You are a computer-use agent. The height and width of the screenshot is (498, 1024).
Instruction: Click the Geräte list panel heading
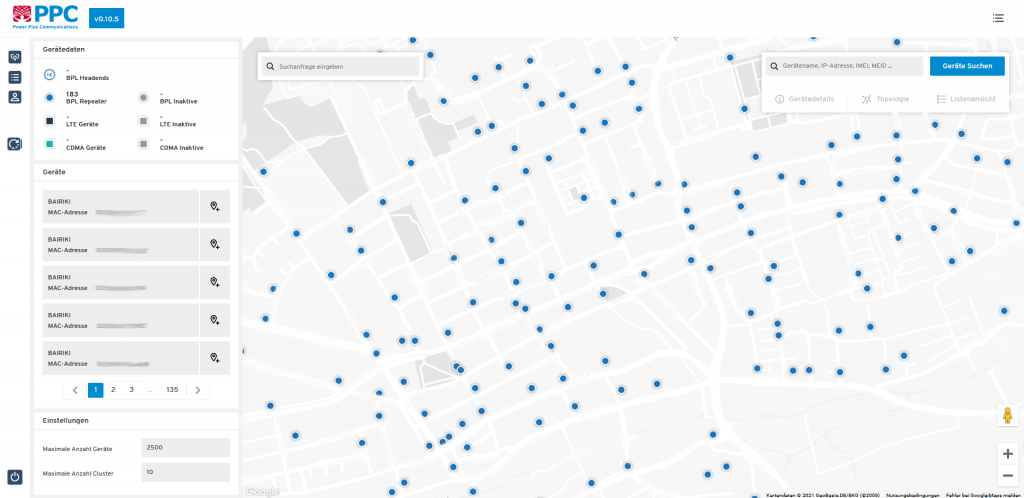point(54,172)
